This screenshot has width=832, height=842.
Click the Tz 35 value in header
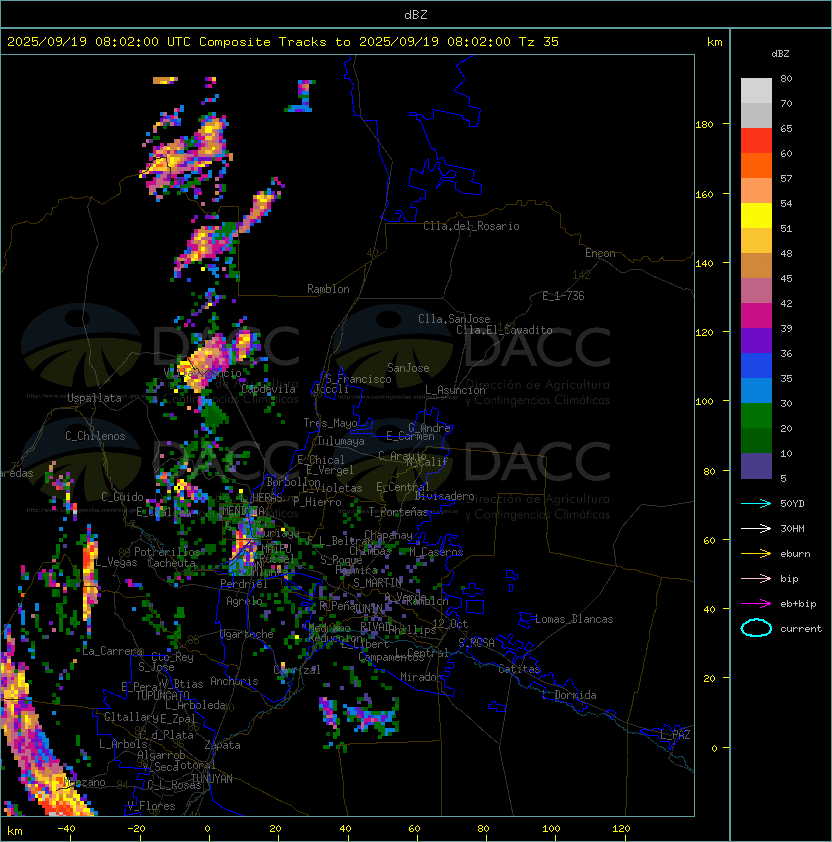[x=539, y=42]
